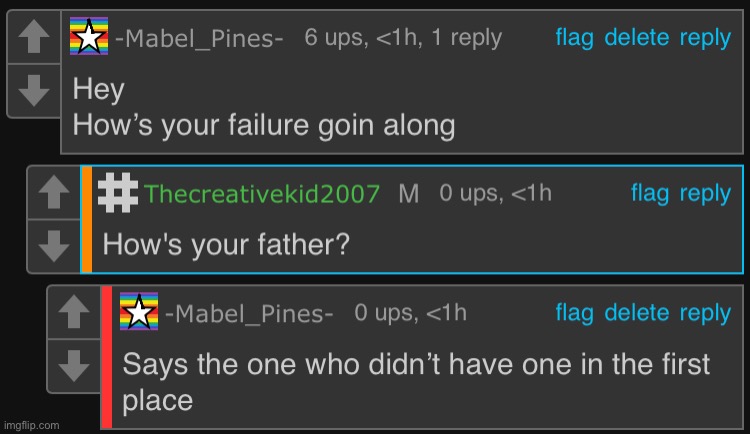Open Thecreativekid2007's user profile
The height and width of the screenshot is (434, 750).
pos(262,194)
